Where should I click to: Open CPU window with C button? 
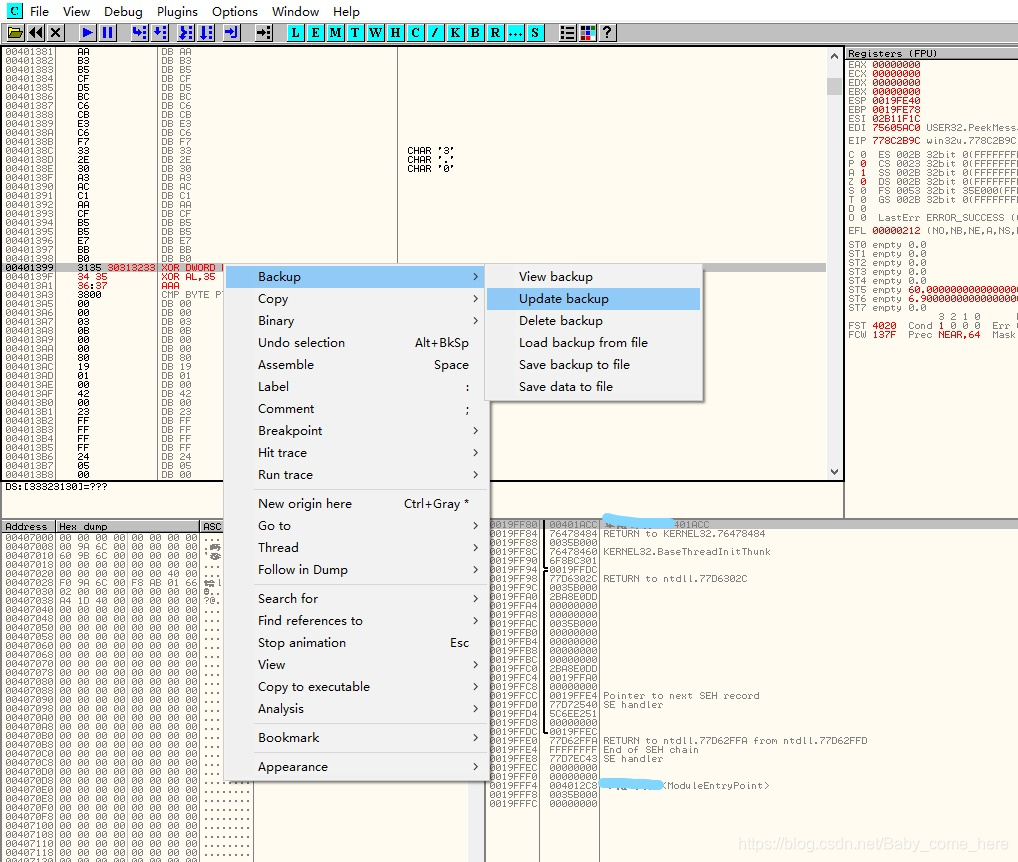point(416,32)
